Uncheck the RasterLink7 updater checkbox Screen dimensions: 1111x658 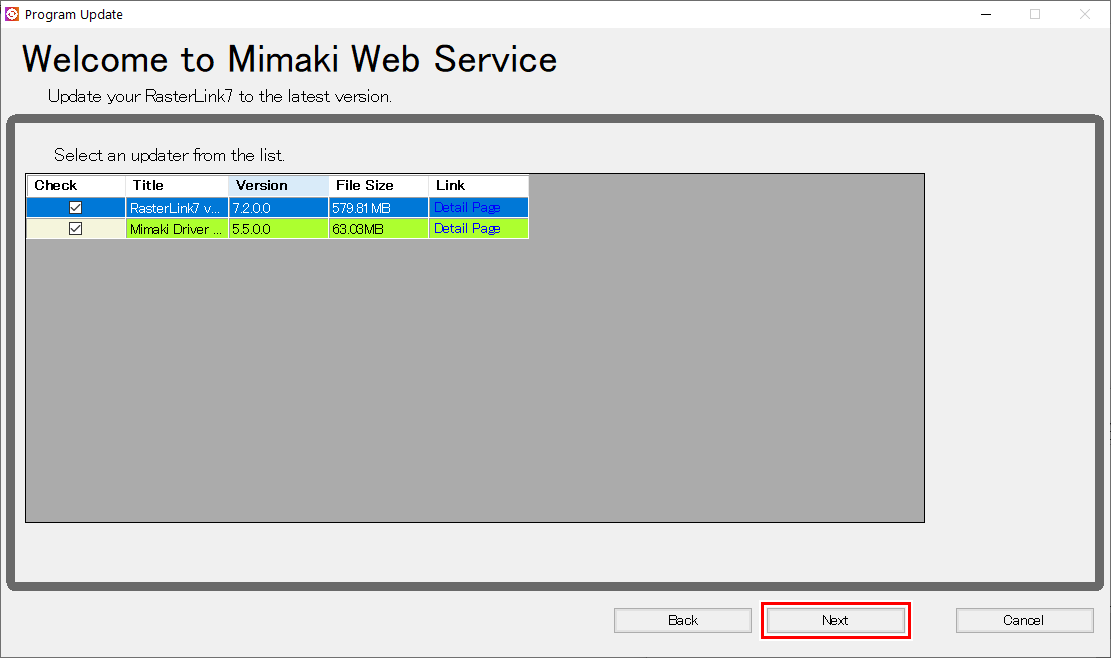click(75, 208)
